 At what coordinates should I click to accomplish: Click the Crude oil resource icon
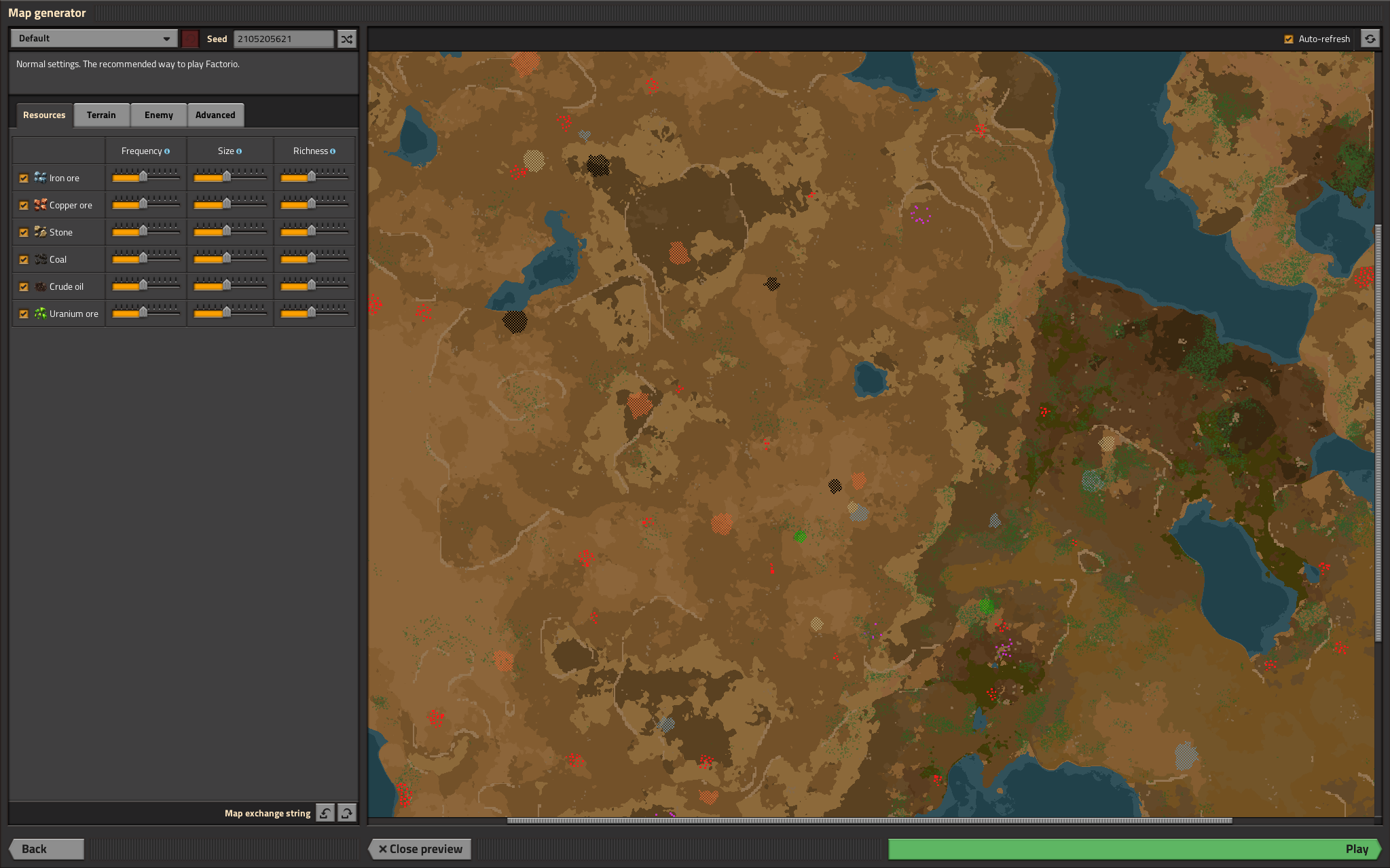(x=41, y=286)
